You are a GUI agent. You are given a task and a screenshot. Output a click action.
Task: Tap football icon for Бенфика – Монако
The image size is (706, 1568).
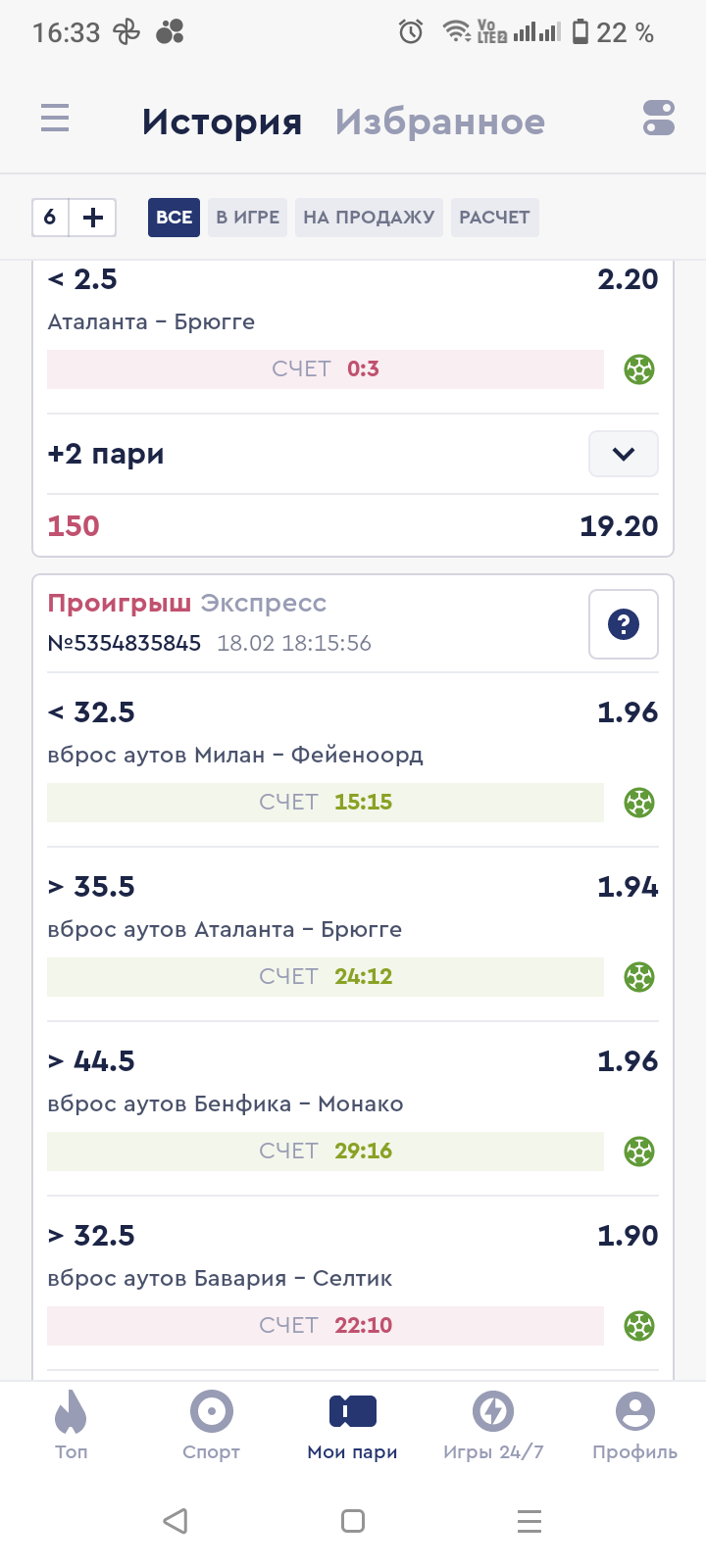coord(639,1151)
